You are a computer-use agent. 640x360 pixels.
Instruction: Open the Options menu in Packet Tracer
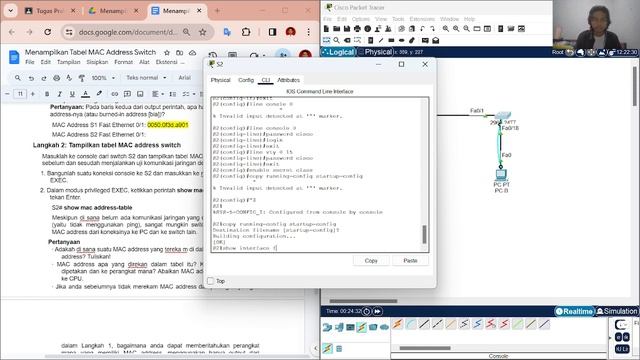[x=360, y=19]
